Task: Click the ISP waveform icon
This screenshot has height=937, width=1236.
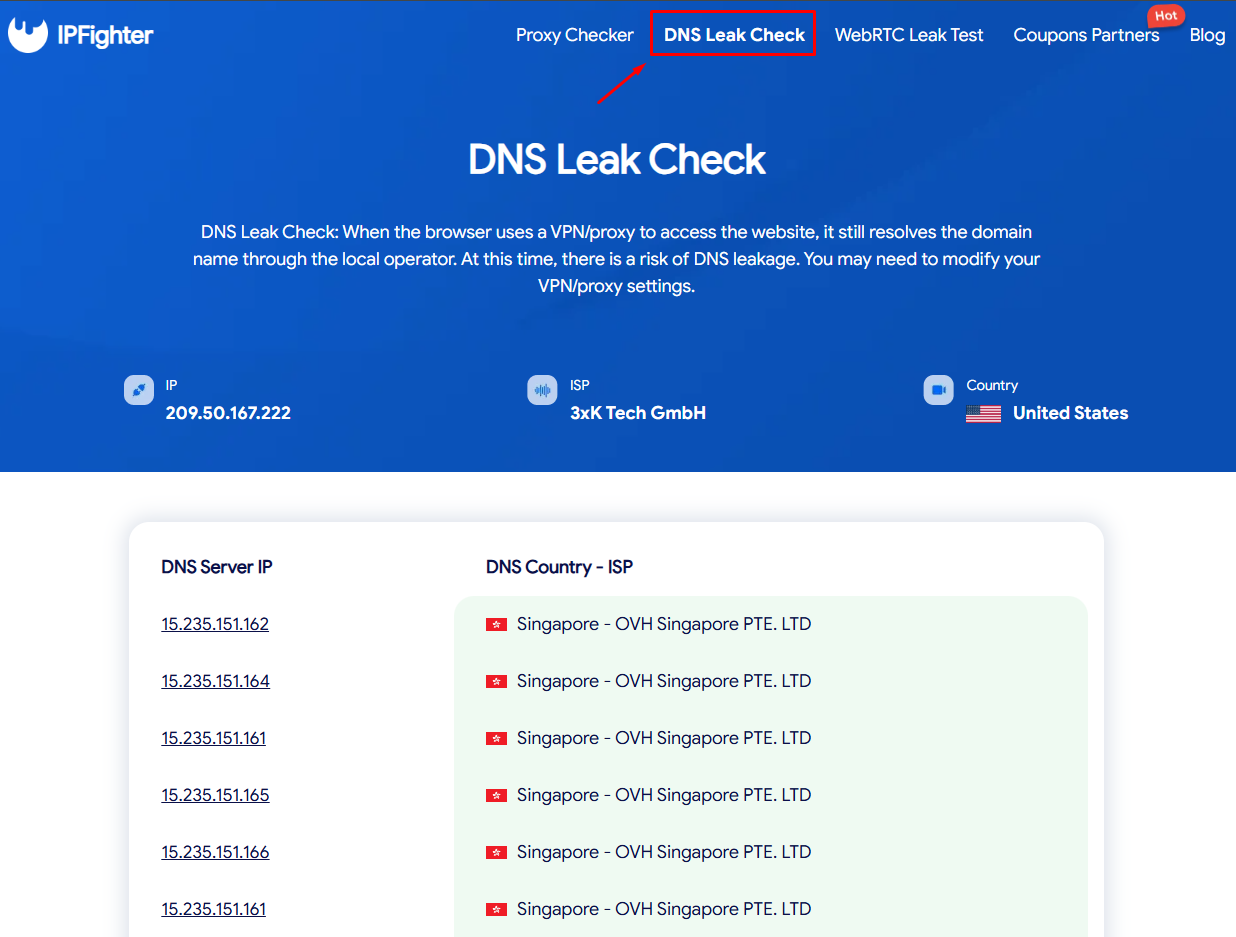Action: point(542,390)
